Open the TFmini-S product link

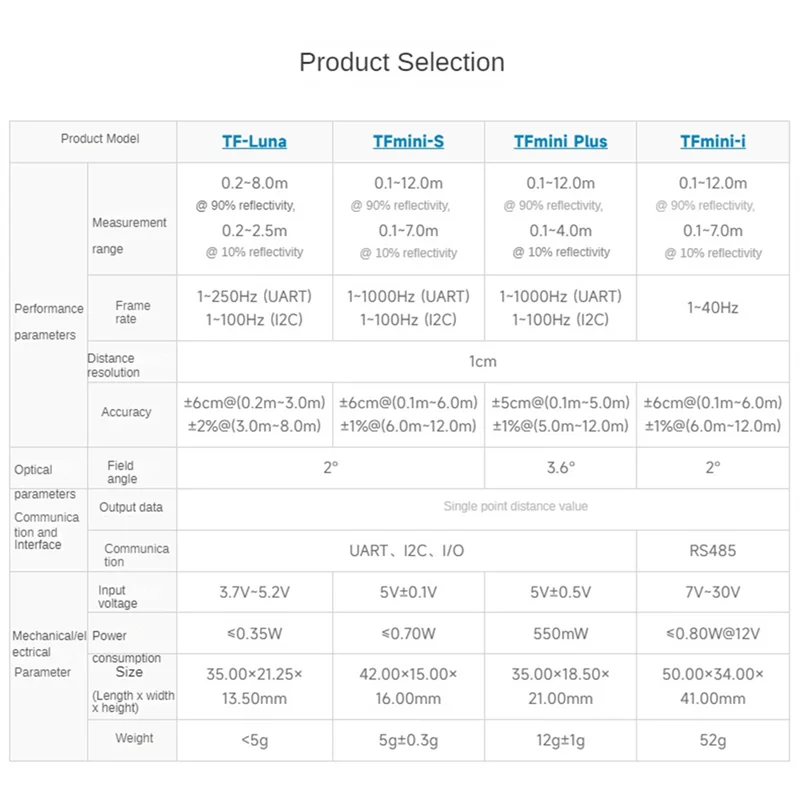click(x=408, y=141)
